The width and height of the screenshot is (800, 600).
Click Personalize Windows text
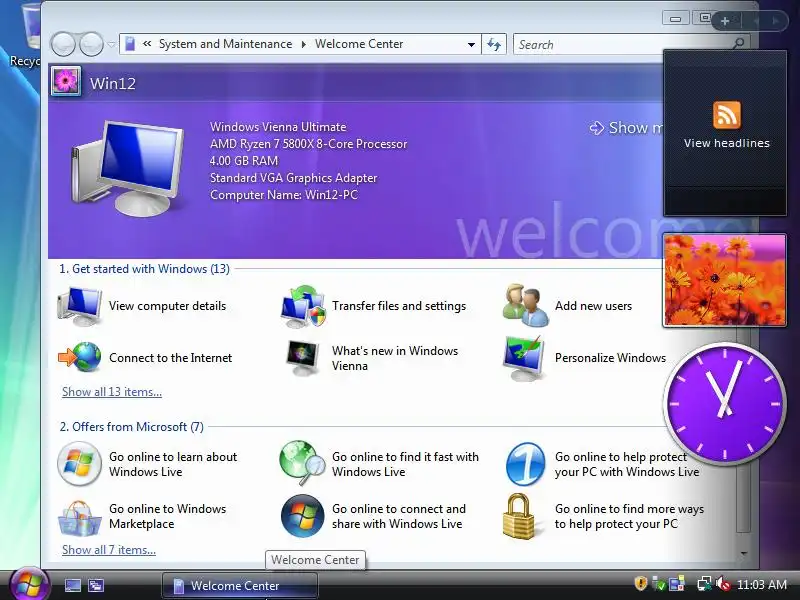coord(610,358)
